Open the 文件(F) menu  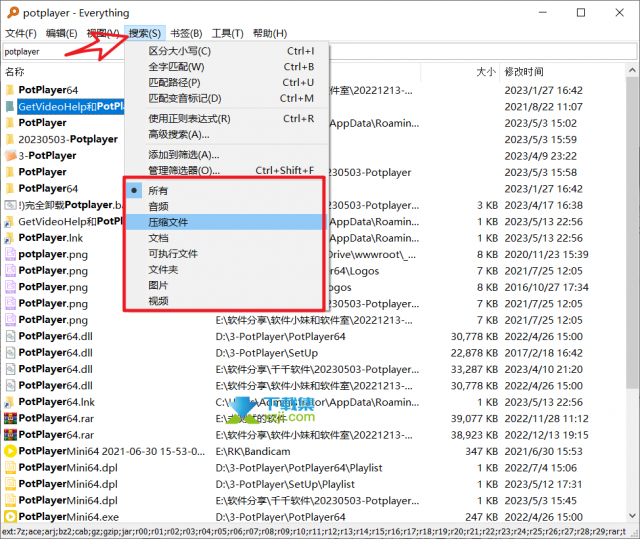[21, 33]
